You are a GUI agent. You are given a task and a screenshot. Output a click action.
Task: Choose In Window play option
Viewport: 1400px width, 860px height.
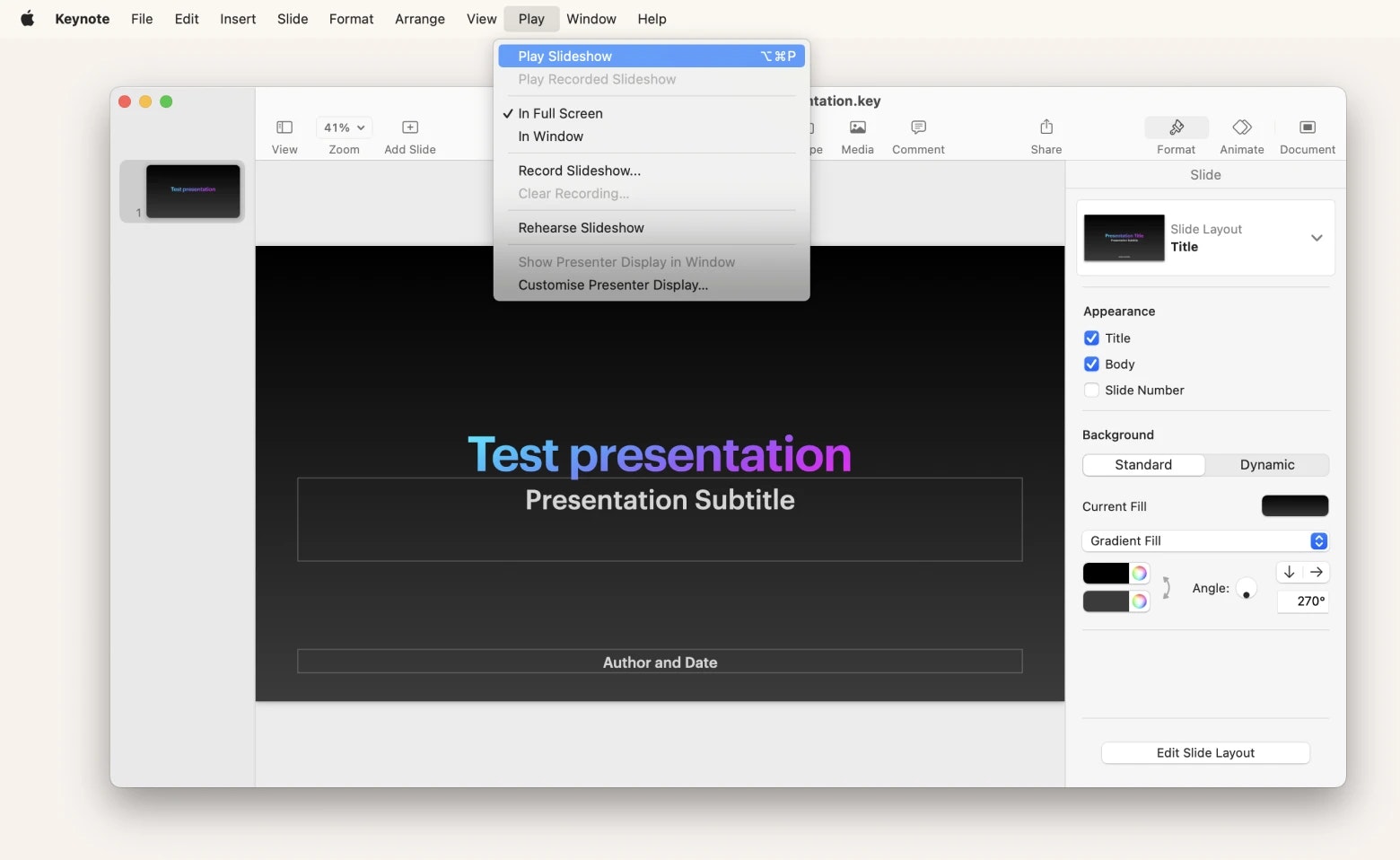[x=652, y=136]
